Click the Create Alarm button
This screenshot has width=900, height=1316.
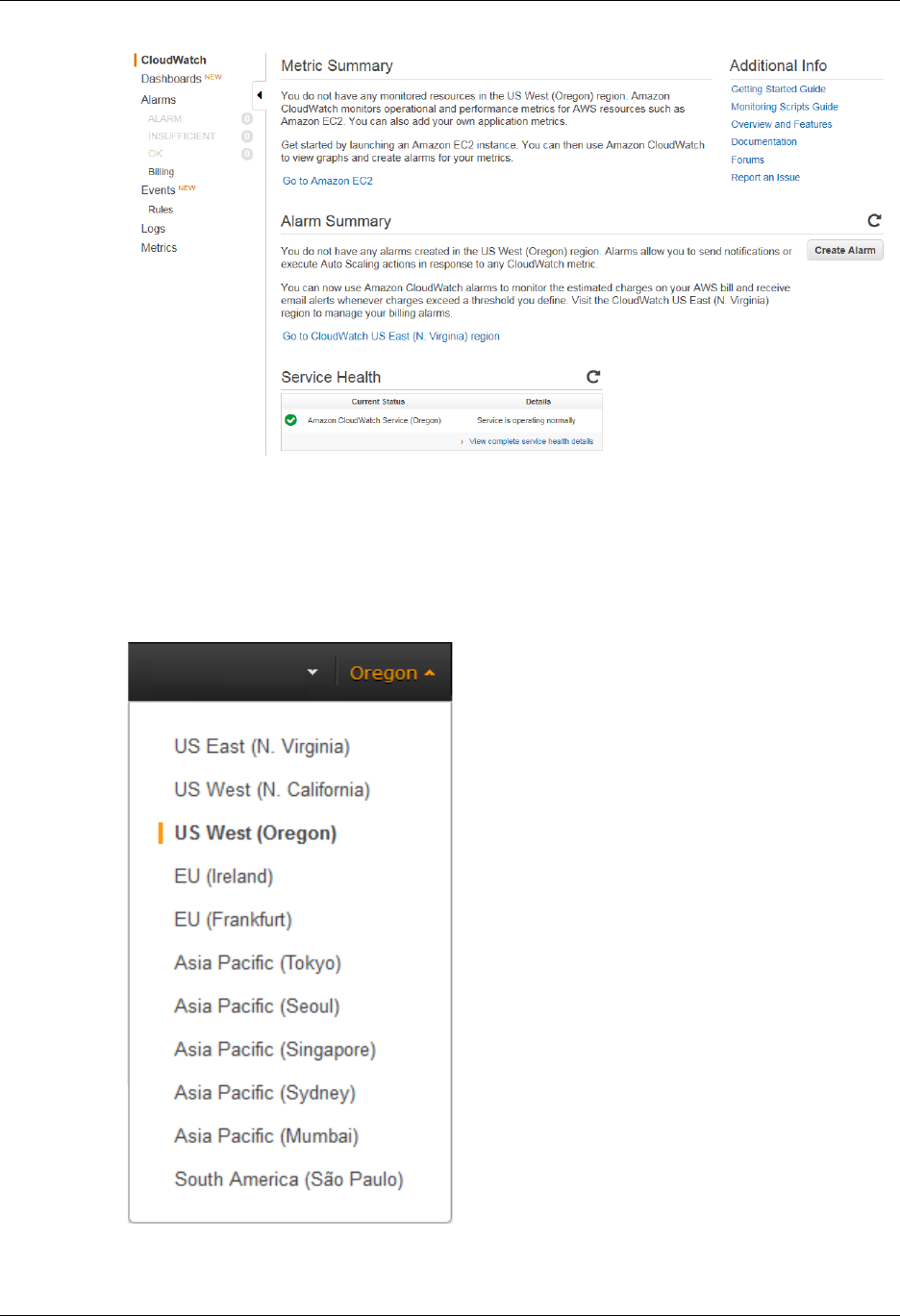[845, 250]
